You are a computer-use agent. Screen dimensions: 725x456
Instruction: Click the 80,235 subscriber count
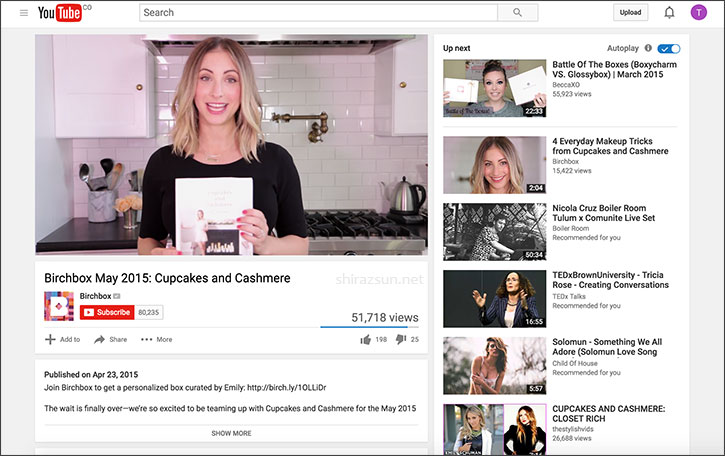[148, 312]
